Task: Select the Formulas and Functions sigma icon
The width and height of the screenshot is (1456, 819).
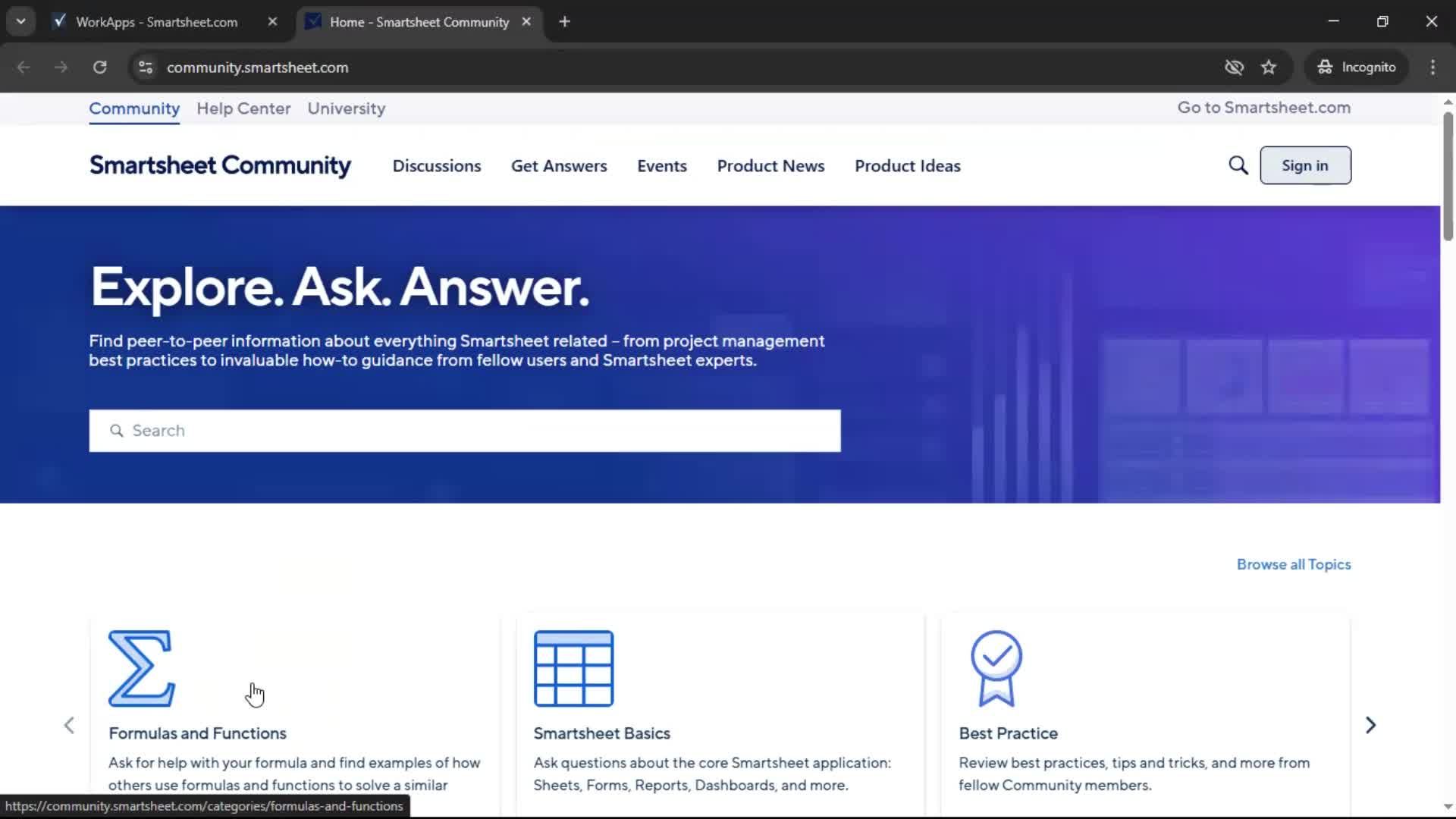Action: [x=141, y=668]
